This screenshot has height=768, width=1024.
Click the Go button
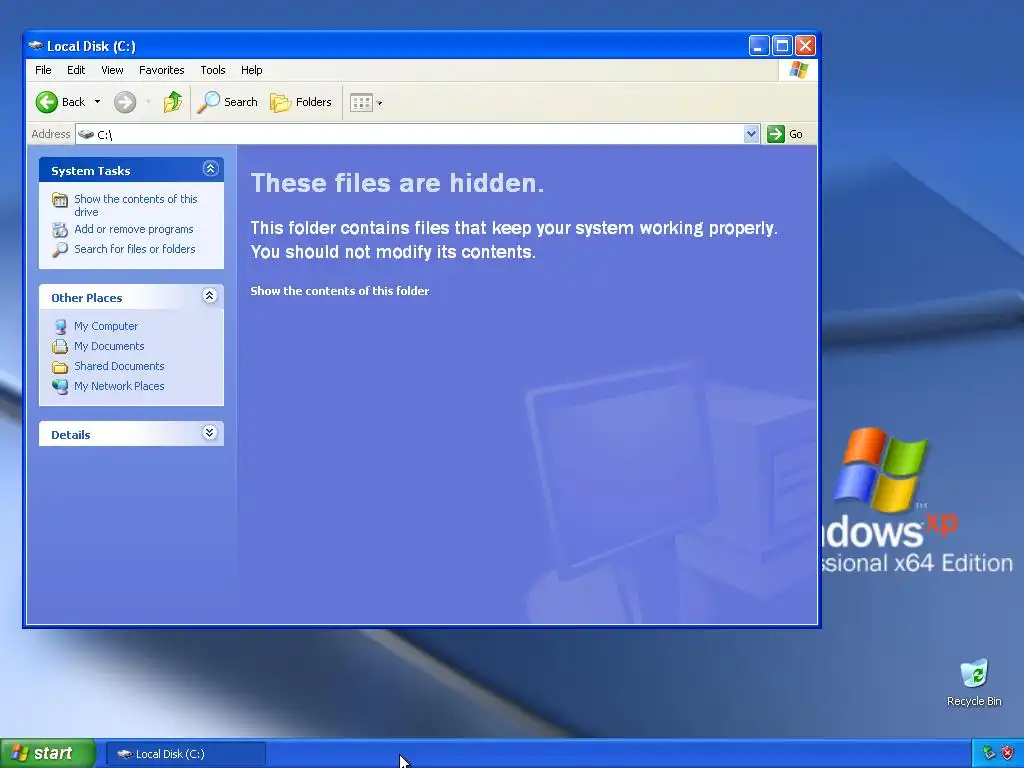(785, 134)
